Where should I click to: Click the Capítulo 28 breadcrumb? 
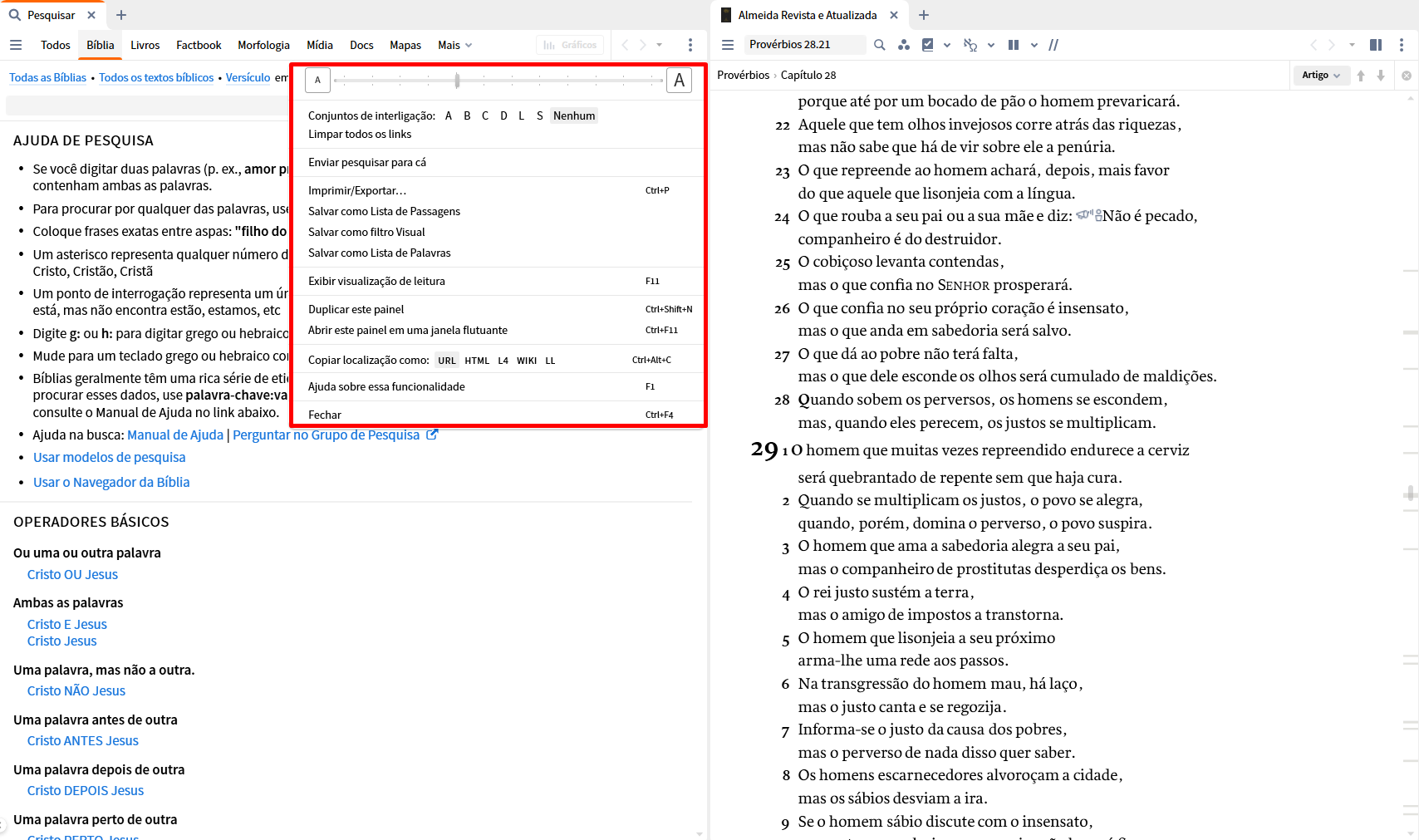808,75
